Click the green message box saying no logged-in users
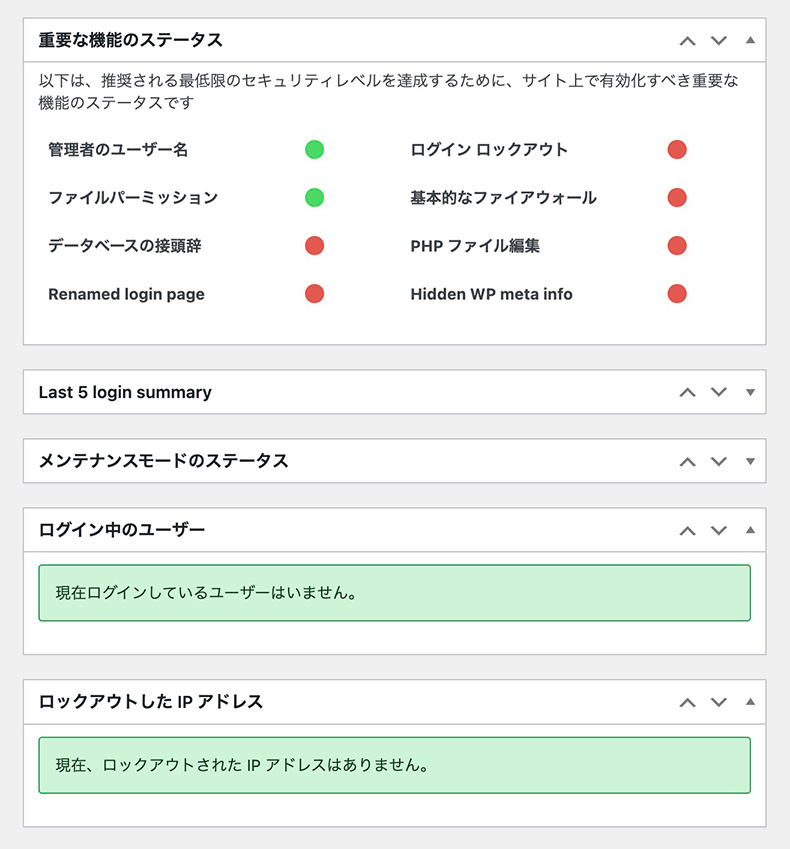The height and width of the screenshot is (849, 790). click(x=395, y=592)
